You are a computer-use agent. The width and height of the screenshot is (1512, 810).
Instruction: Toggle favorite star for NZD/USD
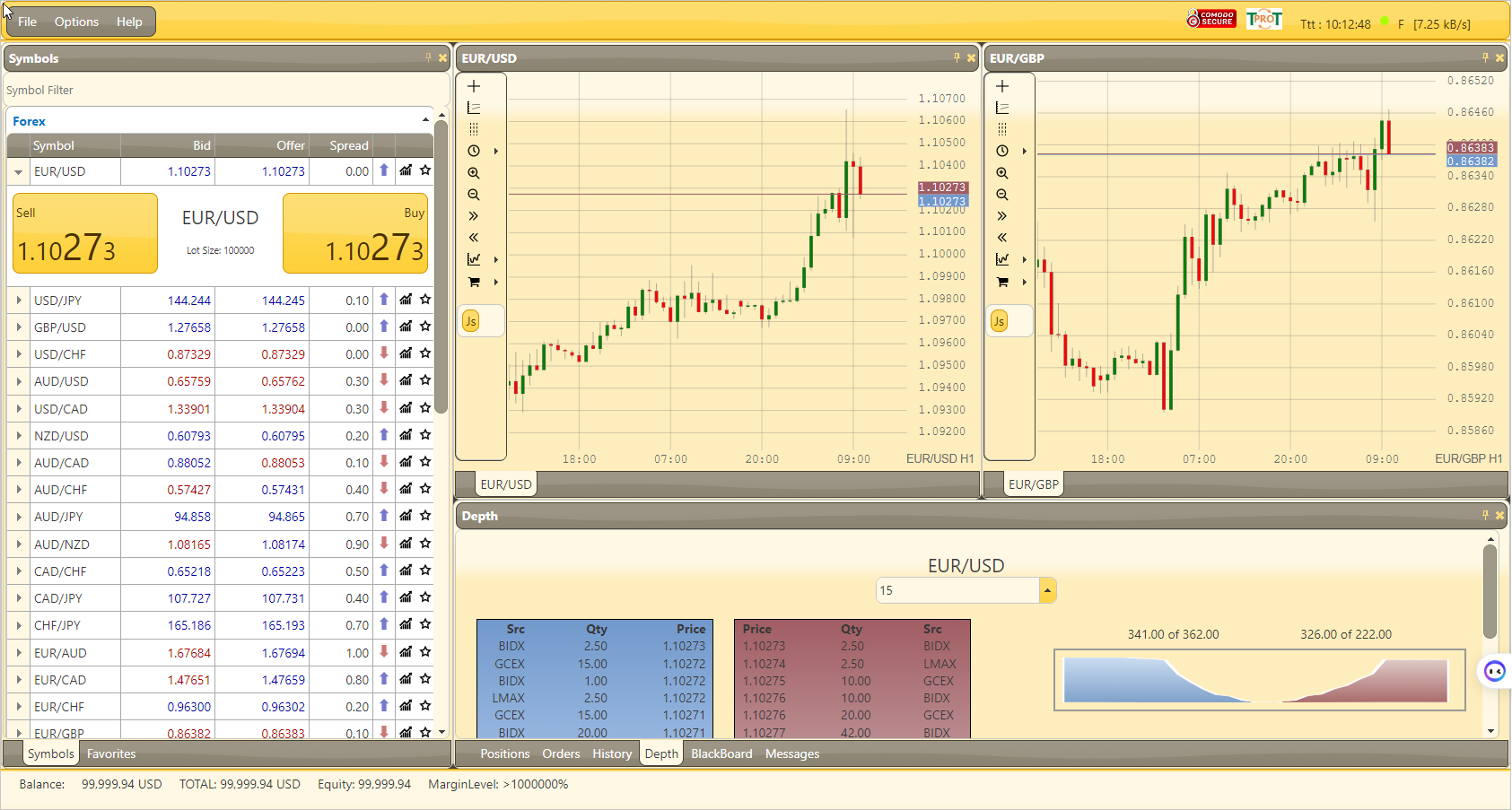[x=425, y=435]
